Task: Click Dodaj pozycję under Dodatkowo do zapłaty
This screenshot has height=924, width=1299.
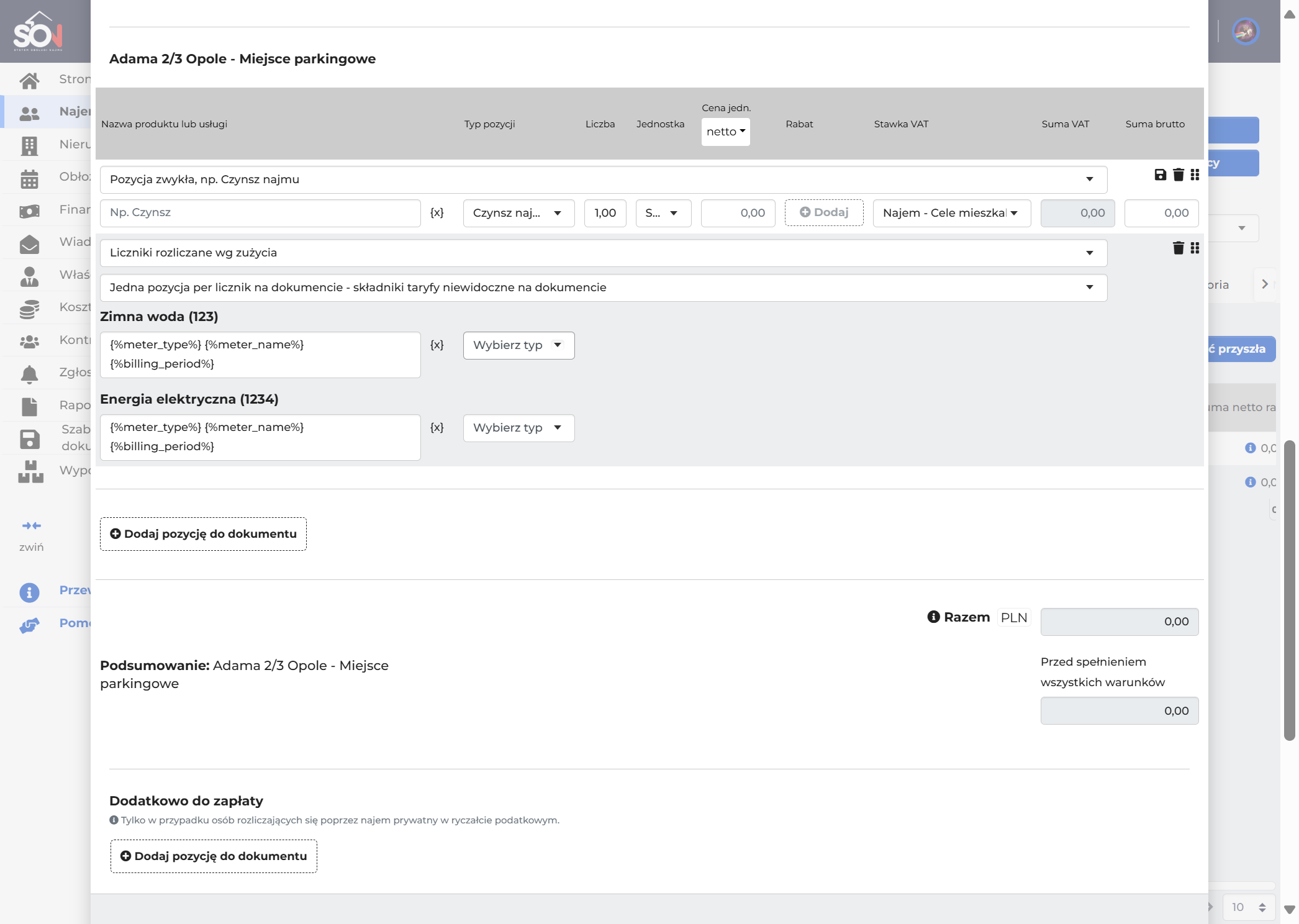Action: 214,856
